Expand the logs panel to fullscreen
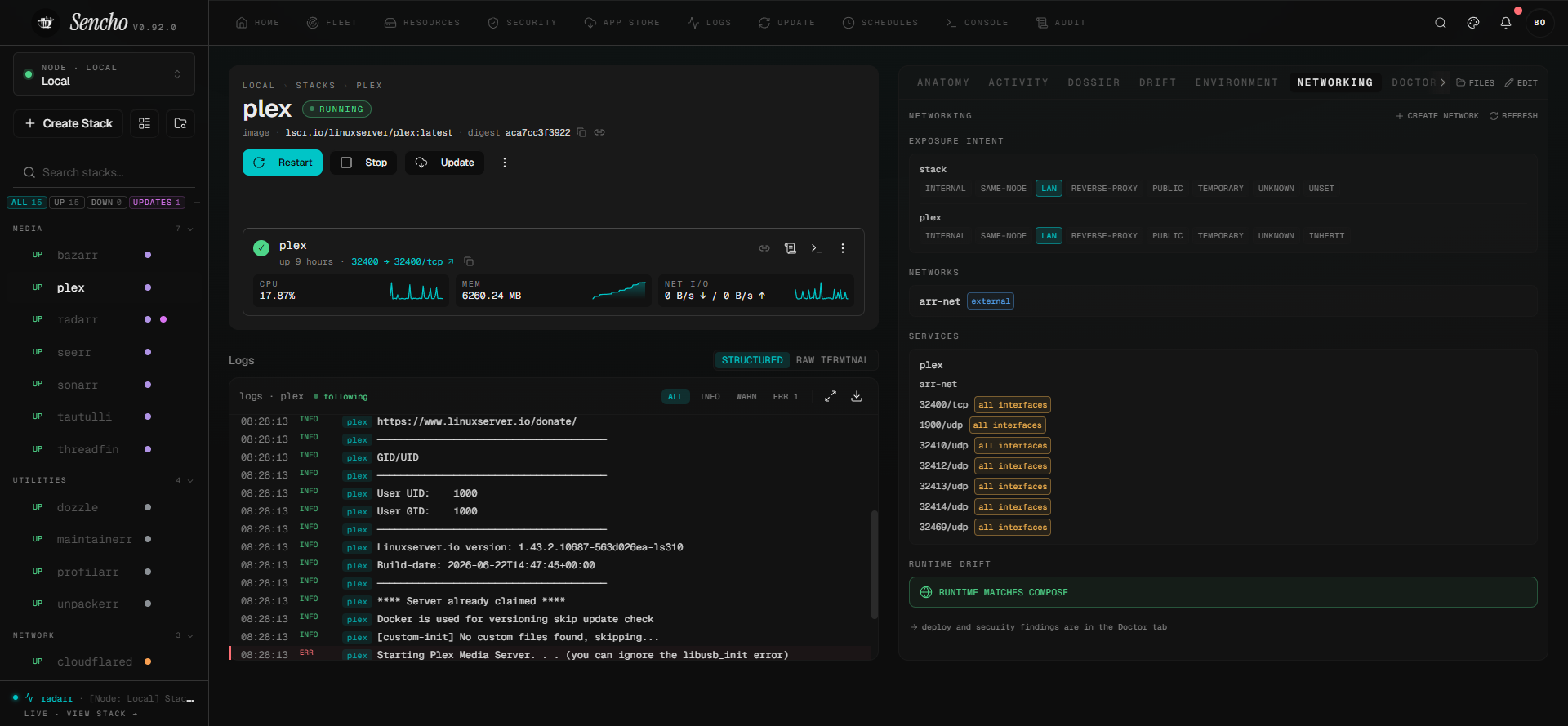Screen dimensions: 1568x726 [831, 396]
